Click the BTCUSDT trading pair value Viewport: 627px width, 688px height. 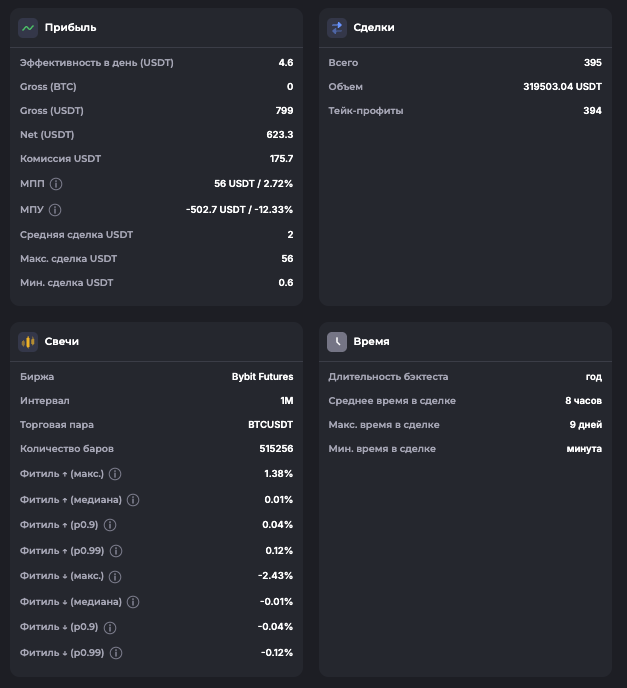tap(270, 425)
